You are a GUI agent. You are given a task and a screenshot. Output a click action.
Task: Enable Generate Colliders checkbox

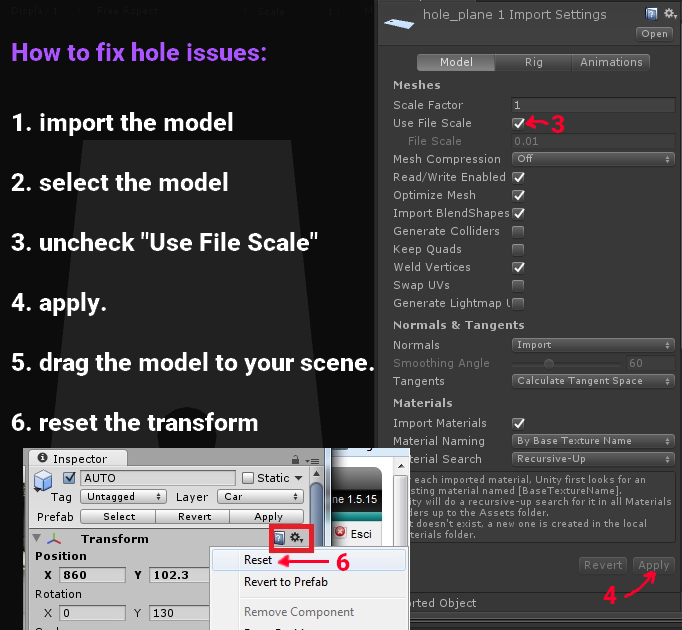[x=518, y=231]
